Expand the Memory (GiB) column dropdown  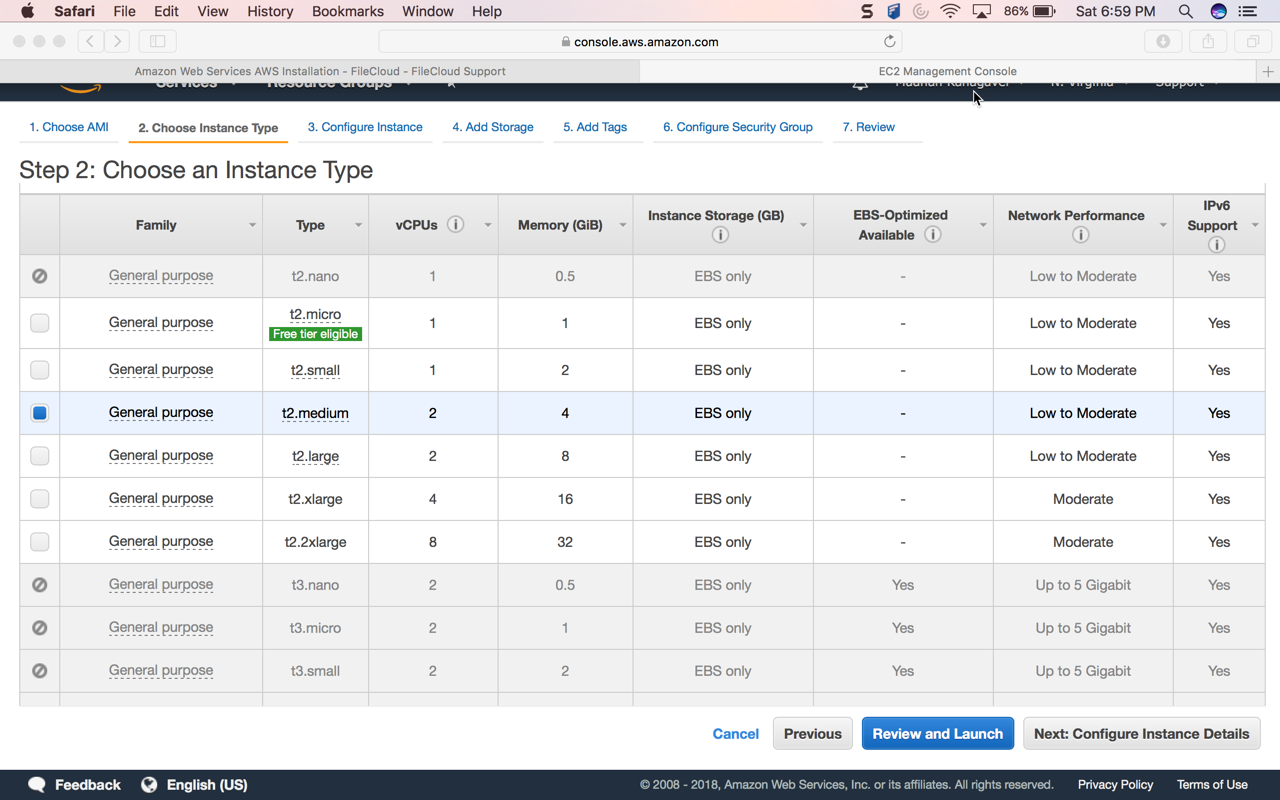pyautogui.click(x=622, y=226)
